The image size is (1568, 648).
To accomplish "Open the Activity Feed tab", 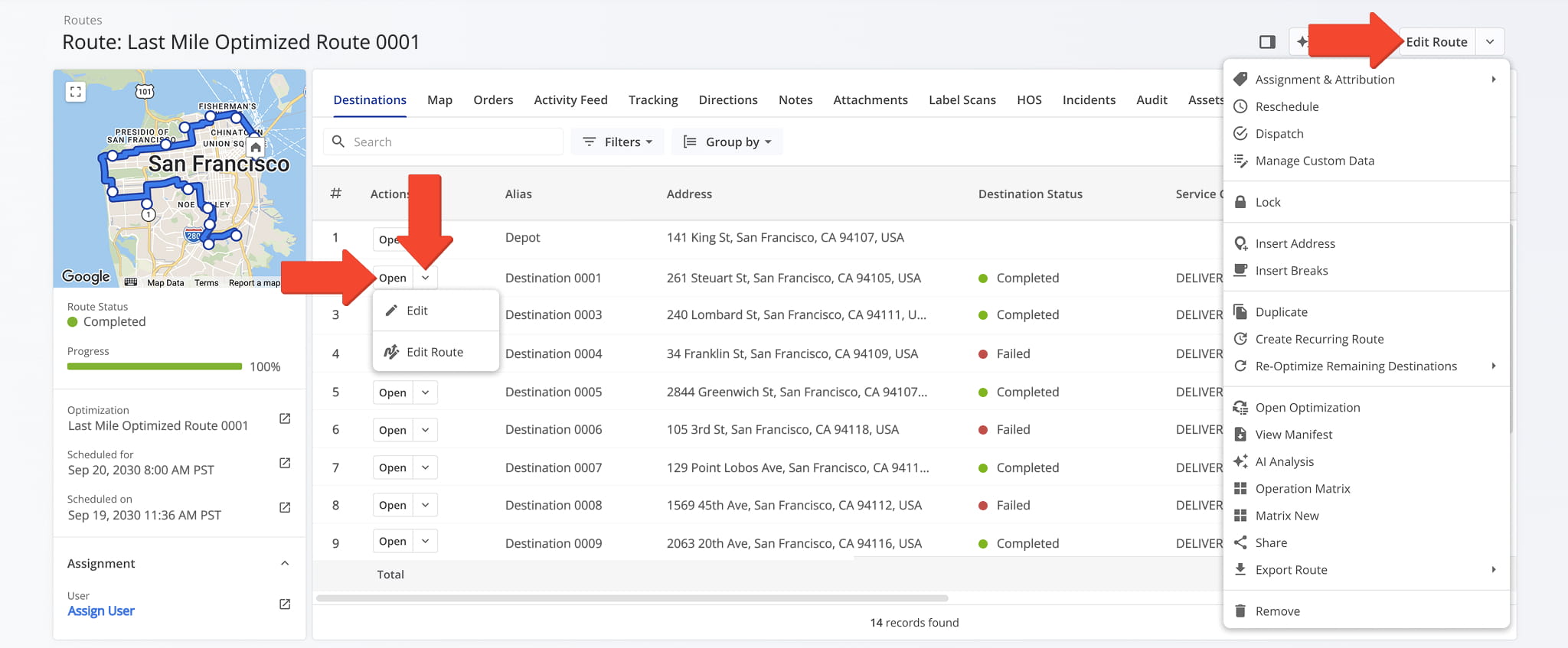I will (x=570, y=99).
